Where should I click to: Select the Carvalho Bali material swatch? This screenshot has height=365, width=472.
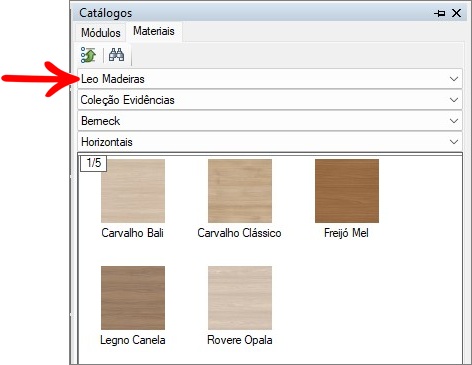coord(133,191)
